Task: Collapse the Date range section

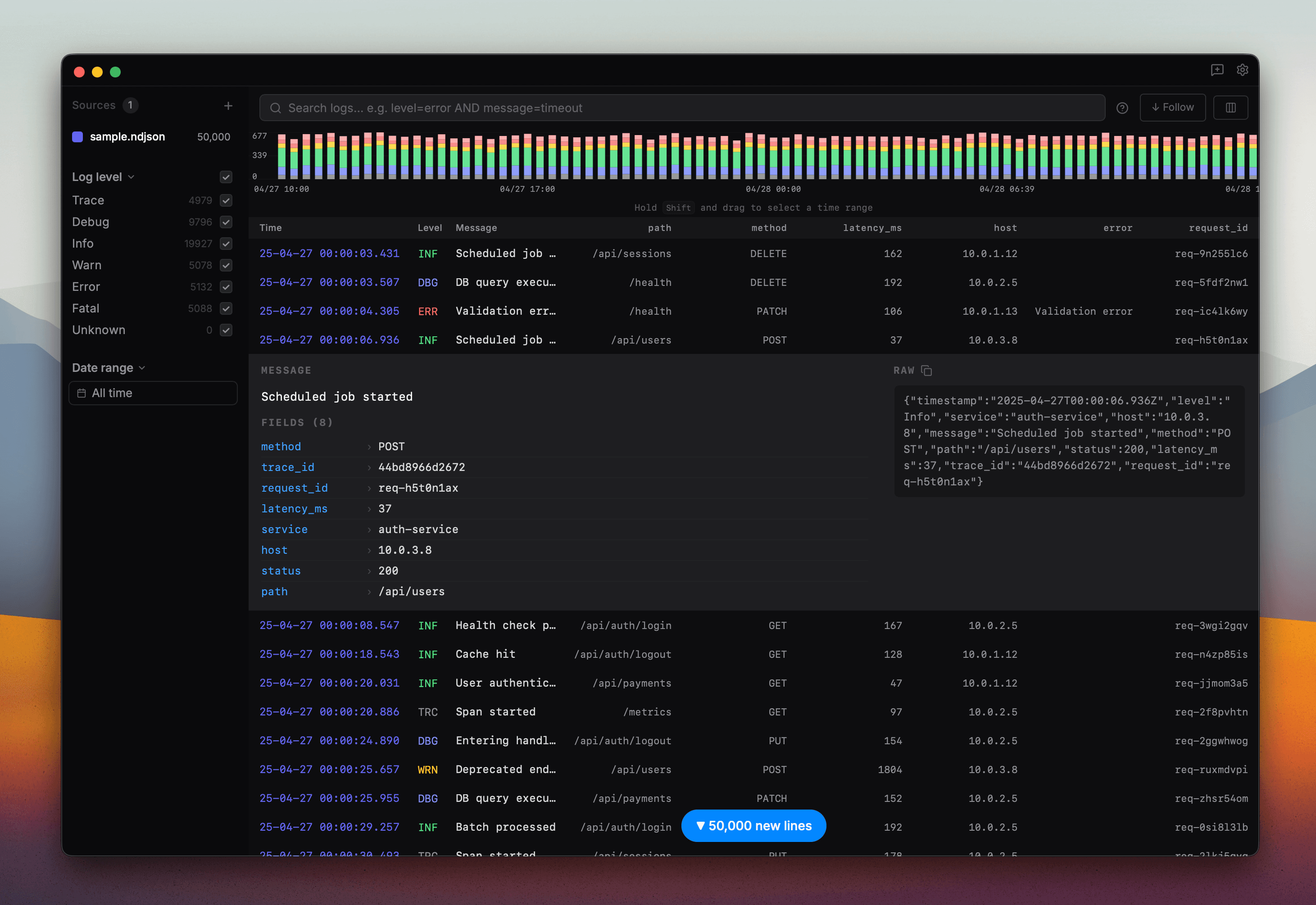Action: point(109,367)
